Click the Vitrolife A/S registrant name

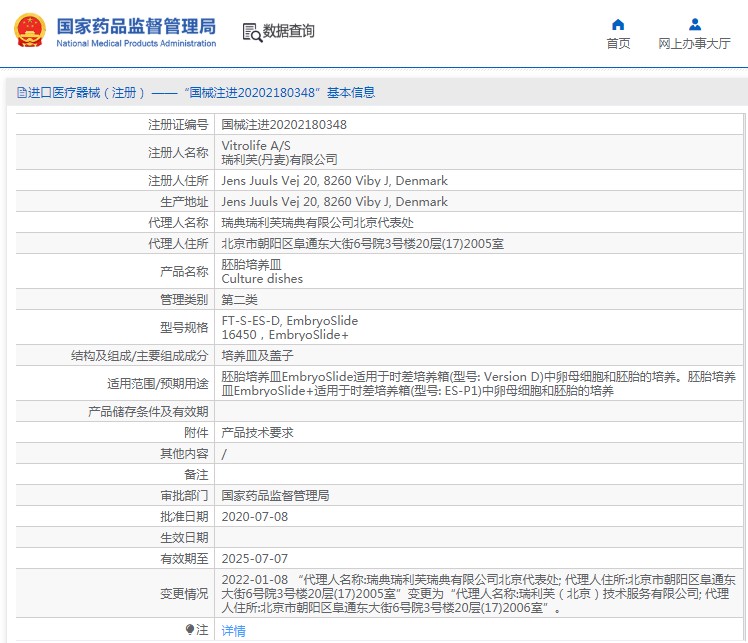click(x=256, y=145)
